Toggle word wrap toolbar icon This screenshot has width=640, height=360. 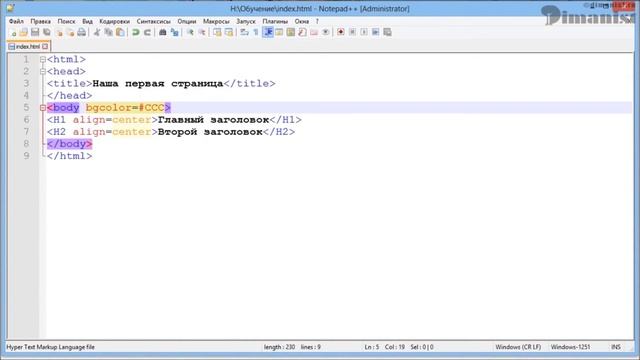(x=244, y=32)
